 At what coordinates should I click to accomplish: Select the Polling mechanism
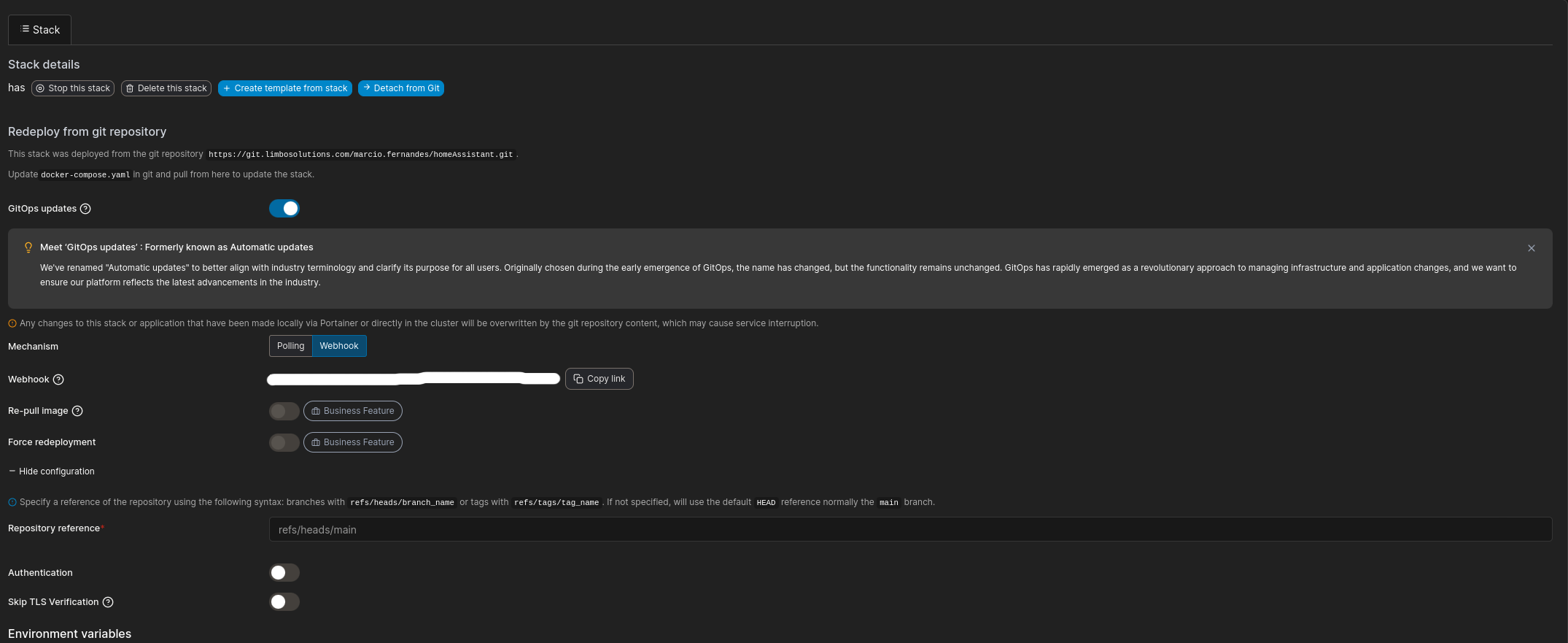click(x=290, y=346)
